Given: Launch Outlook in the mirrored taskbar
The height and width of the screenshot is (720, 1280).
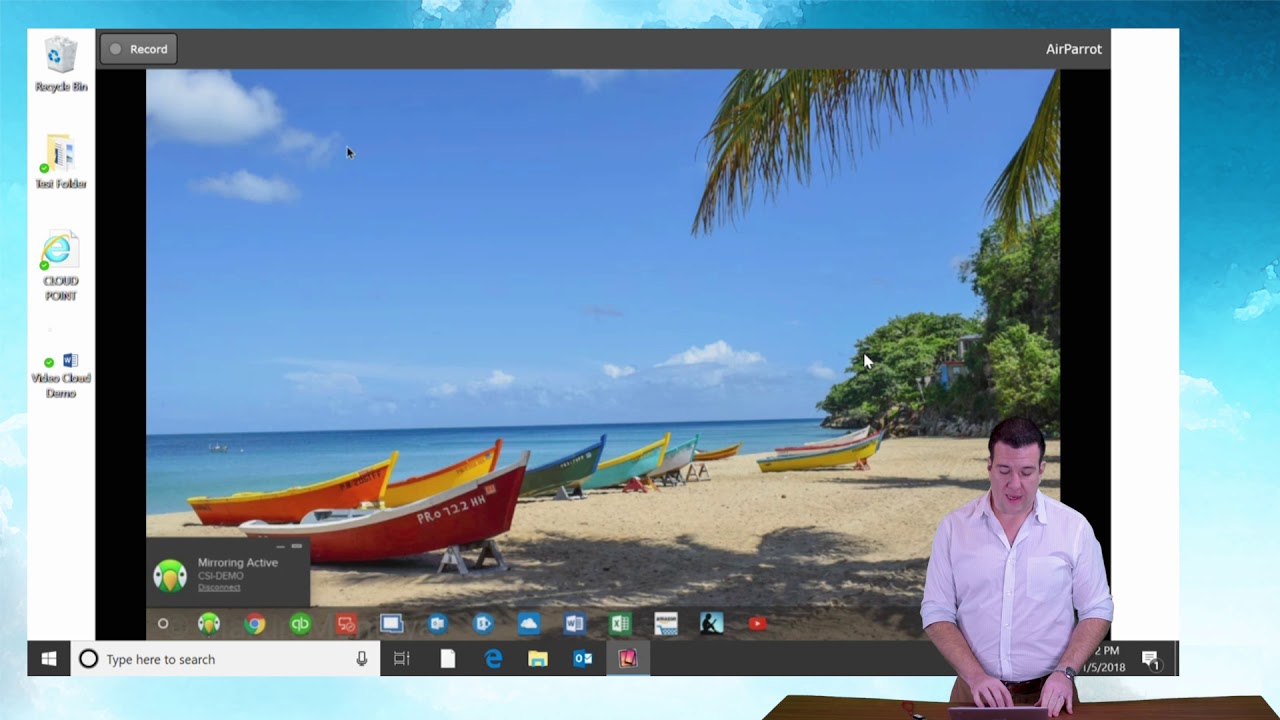Looking at the screenshot, I should pyautogui.click(x=437, y=624).
